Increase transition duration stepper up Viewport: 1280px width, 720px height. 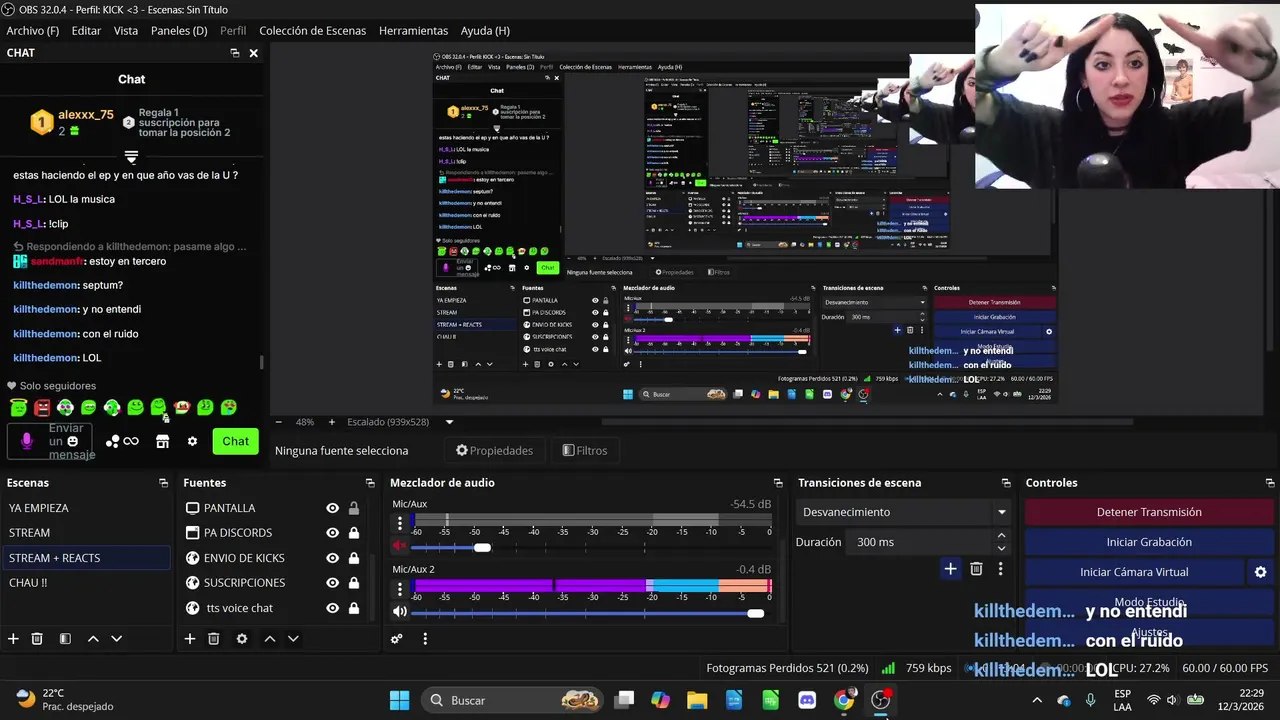(x=1001, y=536)
